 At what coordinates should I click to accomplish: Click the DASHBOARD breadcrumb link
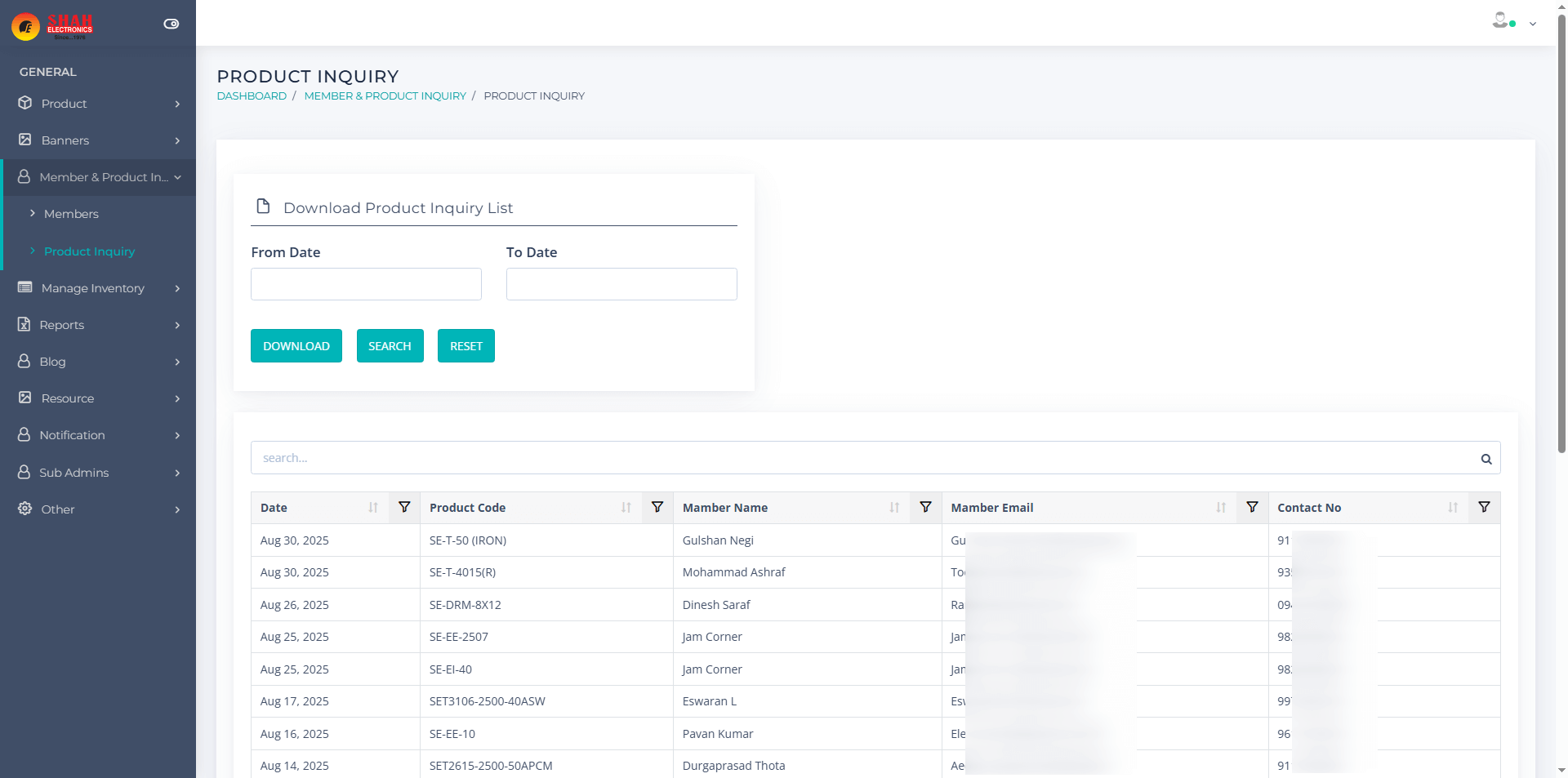[x=252, y=96]
